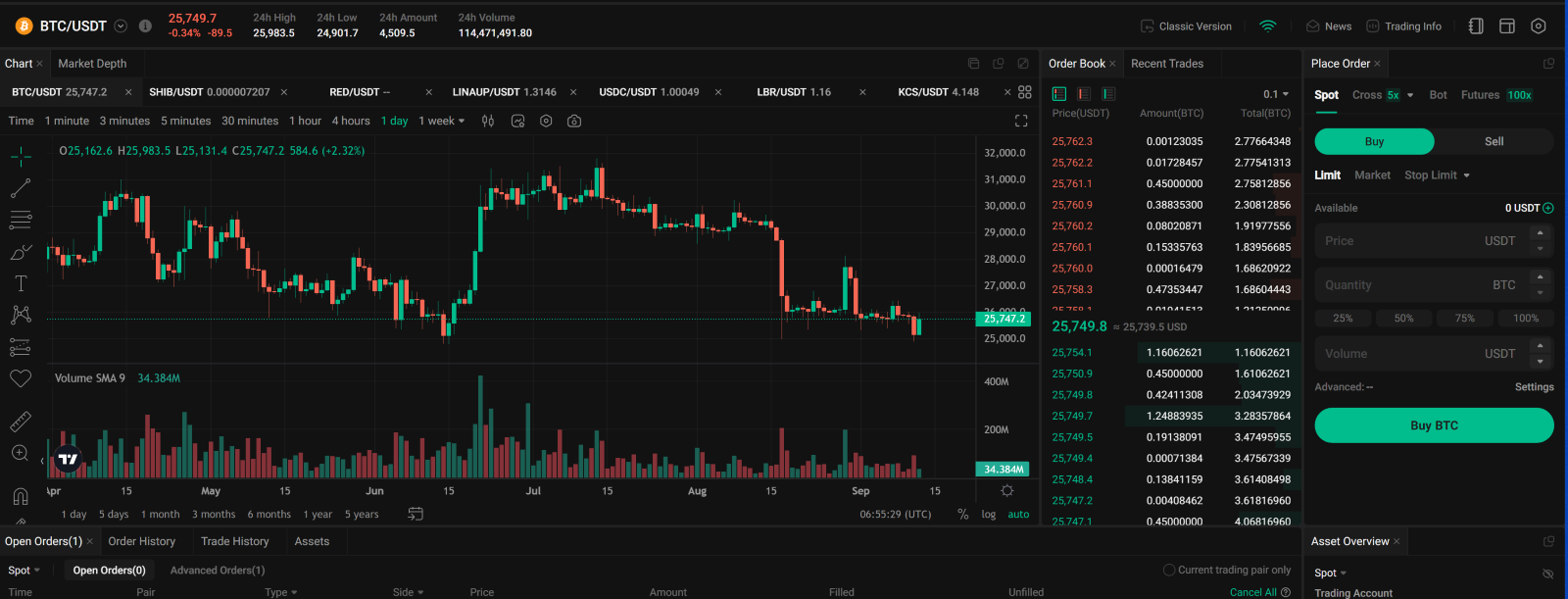The width and height of the screenshot is (1568, 599).
Task: Show buy orders only order book view
Action: click(1108, 94)
